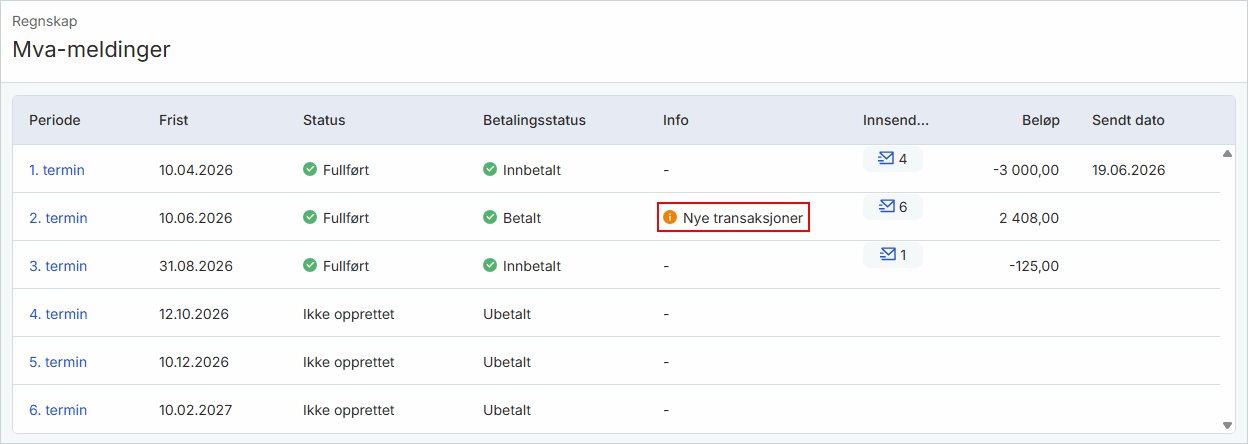The height and width of the screenshot is (444, 1248).
Task: Click the date 10.06.2026
Action: (196, 218)
